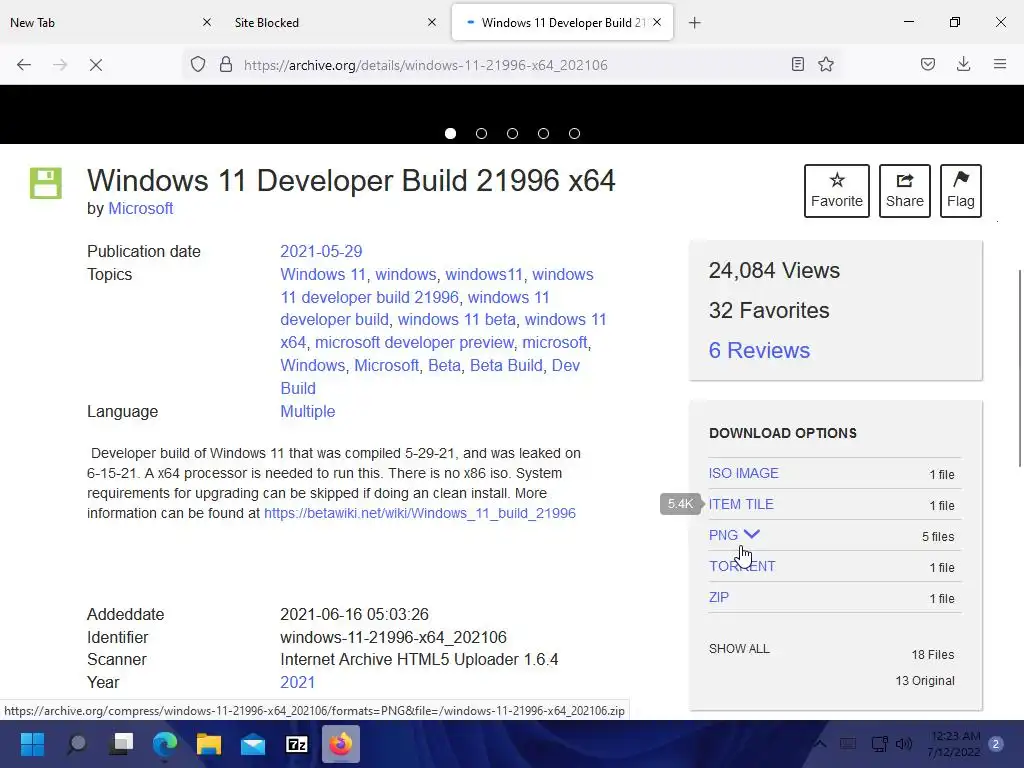Download the TORRENT file
Image resolution: width=1024 pixels, height=768 pixels.
[x=743, y=566]
